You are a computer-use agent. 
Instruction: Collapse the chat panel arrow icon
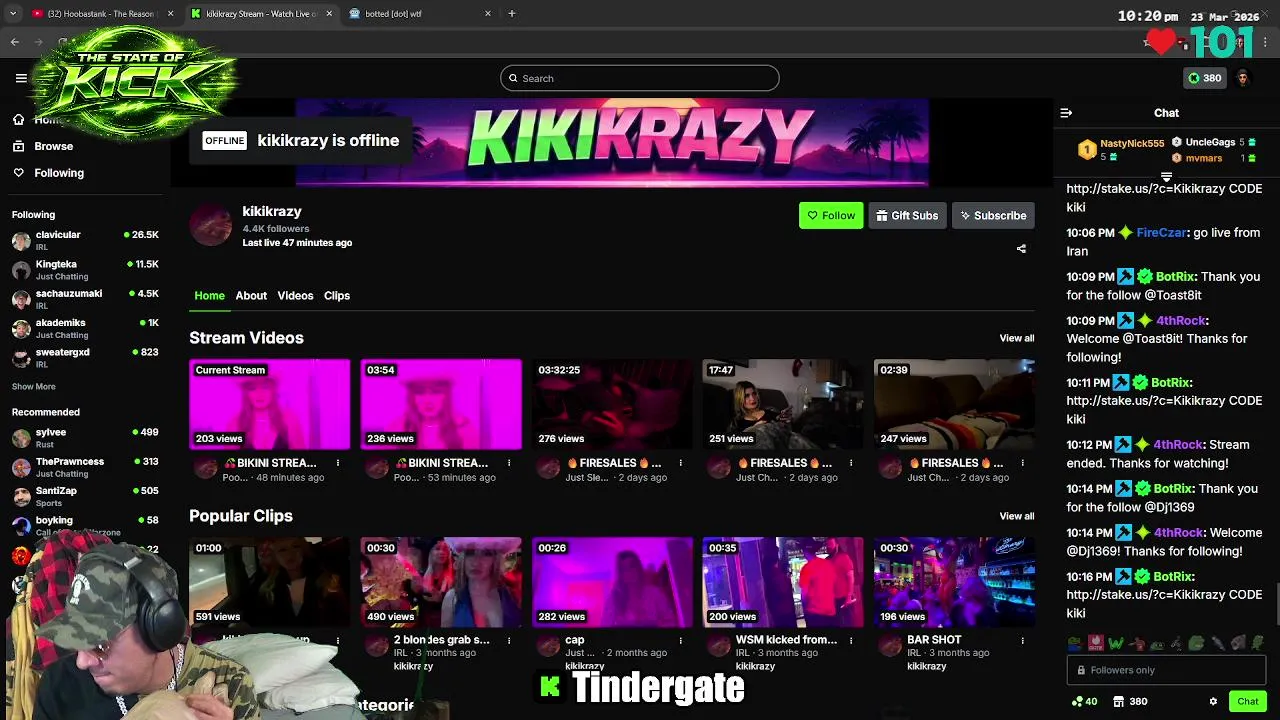point(1066,113)
